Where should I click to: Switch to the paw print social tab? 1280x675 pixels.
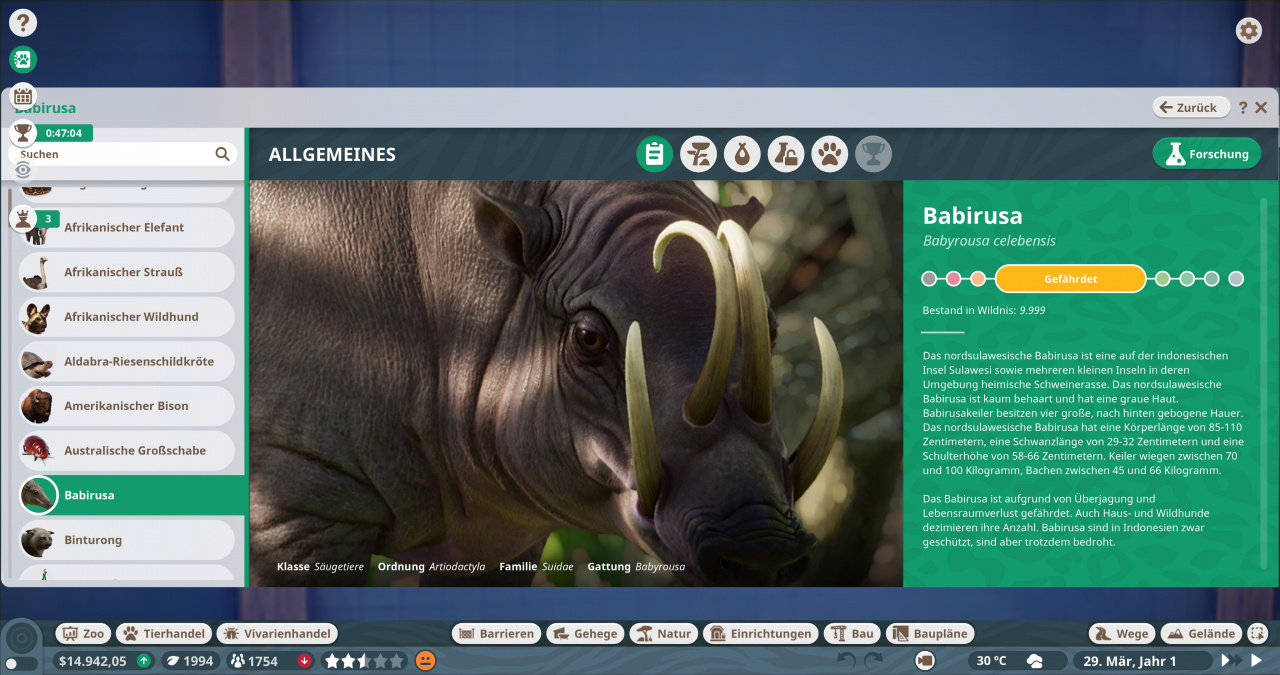coord(829,154)
